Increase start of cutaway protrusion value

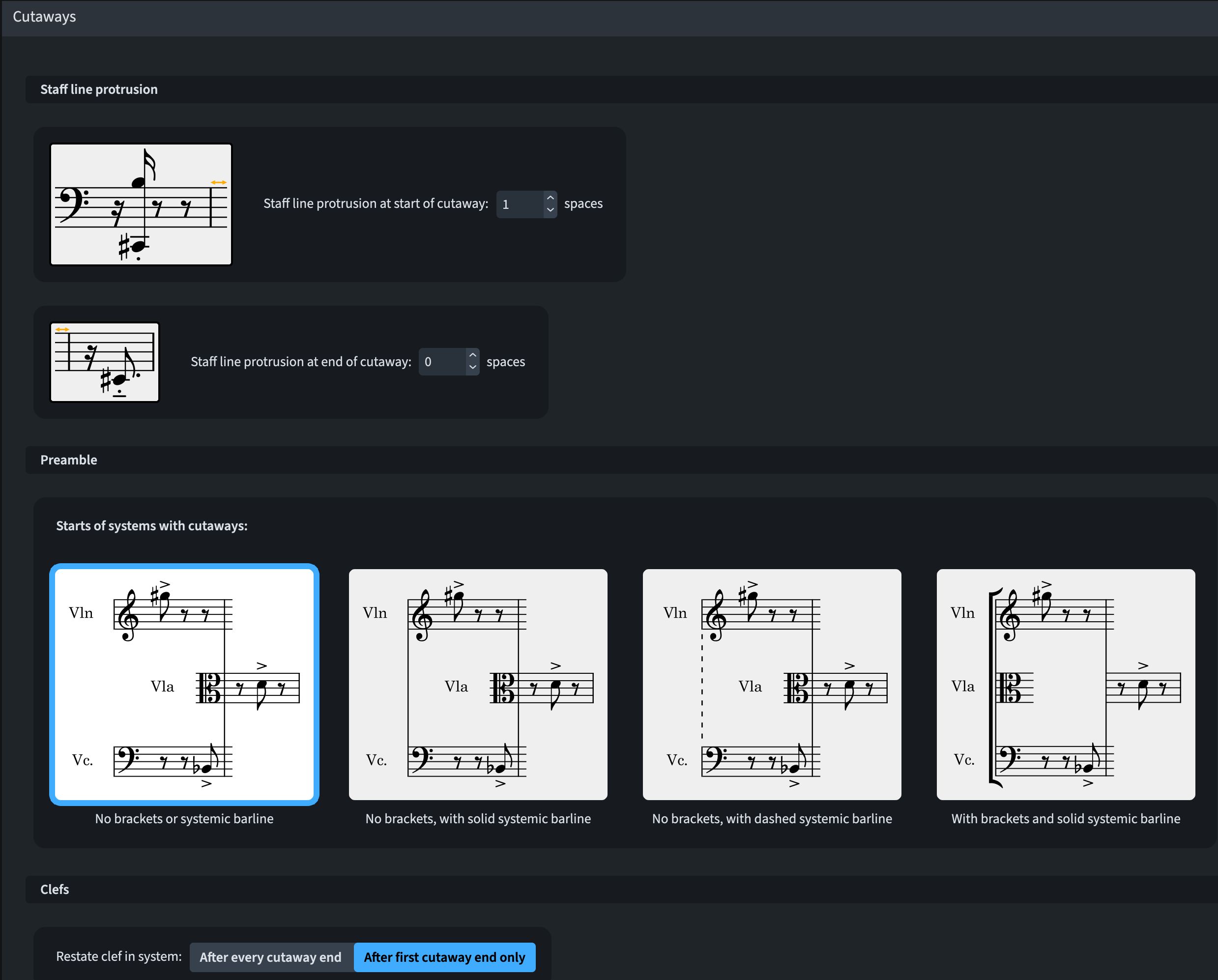[x=550, y=198]
